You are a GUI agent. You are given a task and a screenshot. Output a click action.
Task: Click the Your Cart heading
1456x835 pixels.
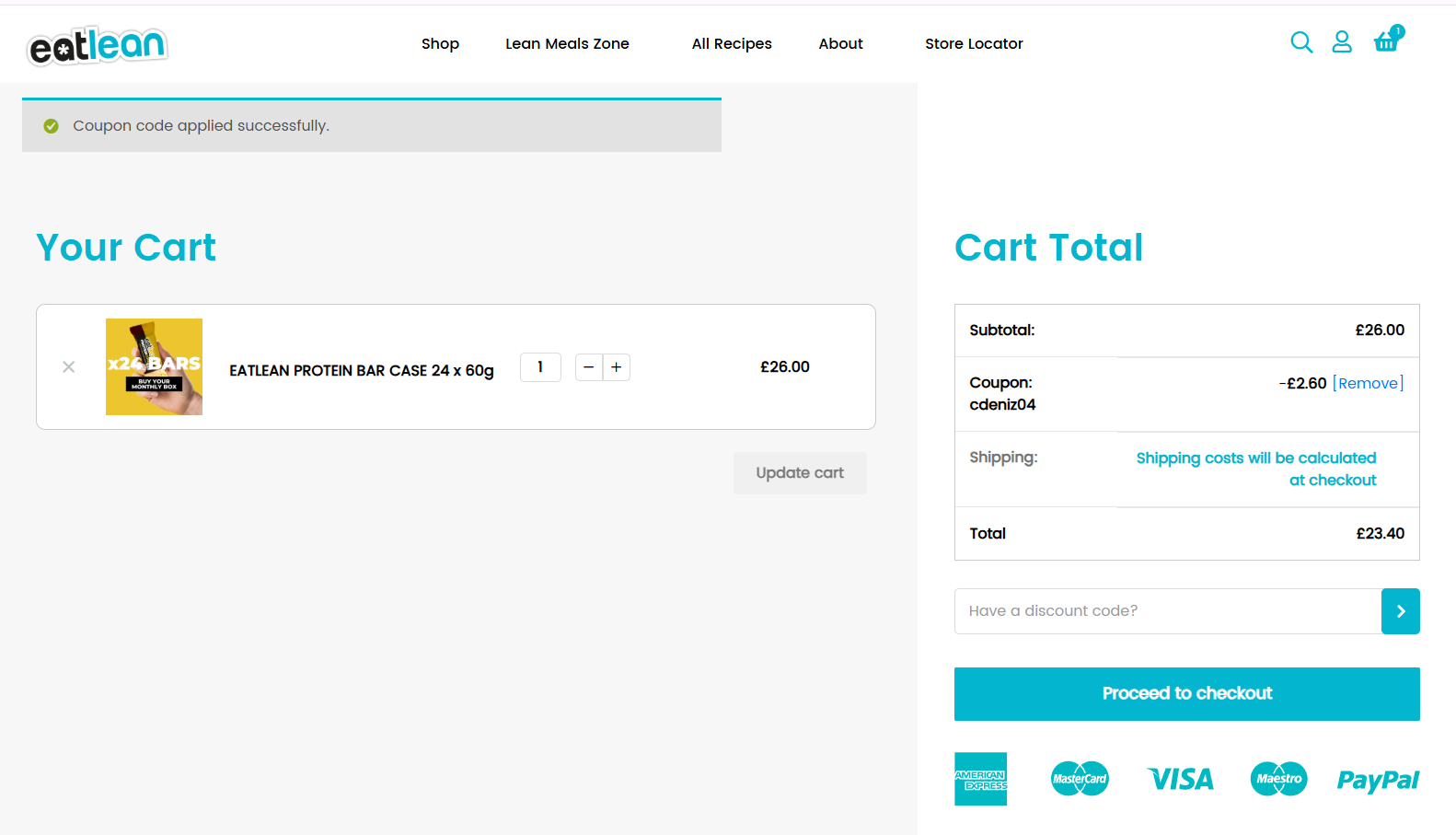(x=126, y=248)
